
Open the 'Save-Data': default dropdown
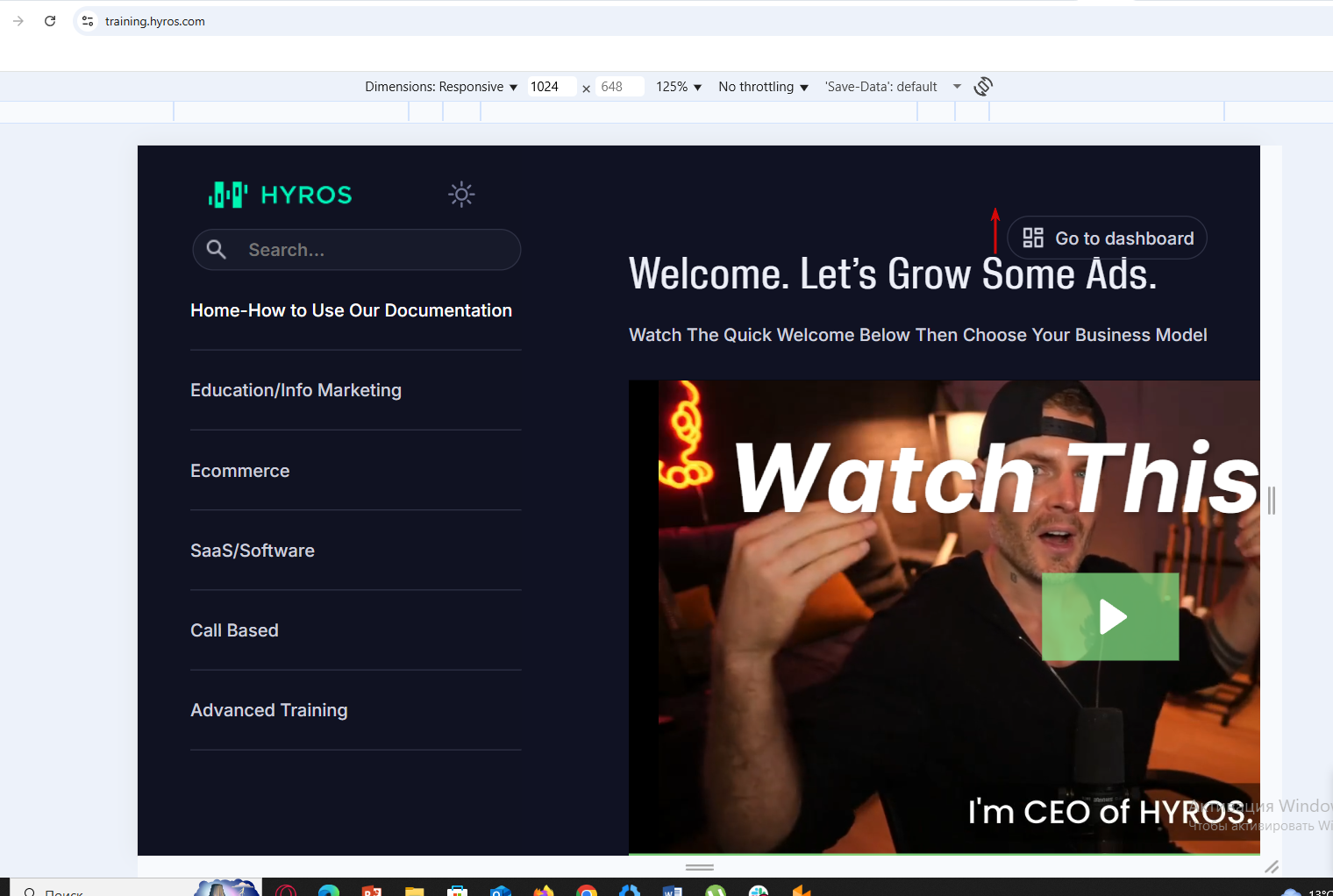[x=893, y=87]
